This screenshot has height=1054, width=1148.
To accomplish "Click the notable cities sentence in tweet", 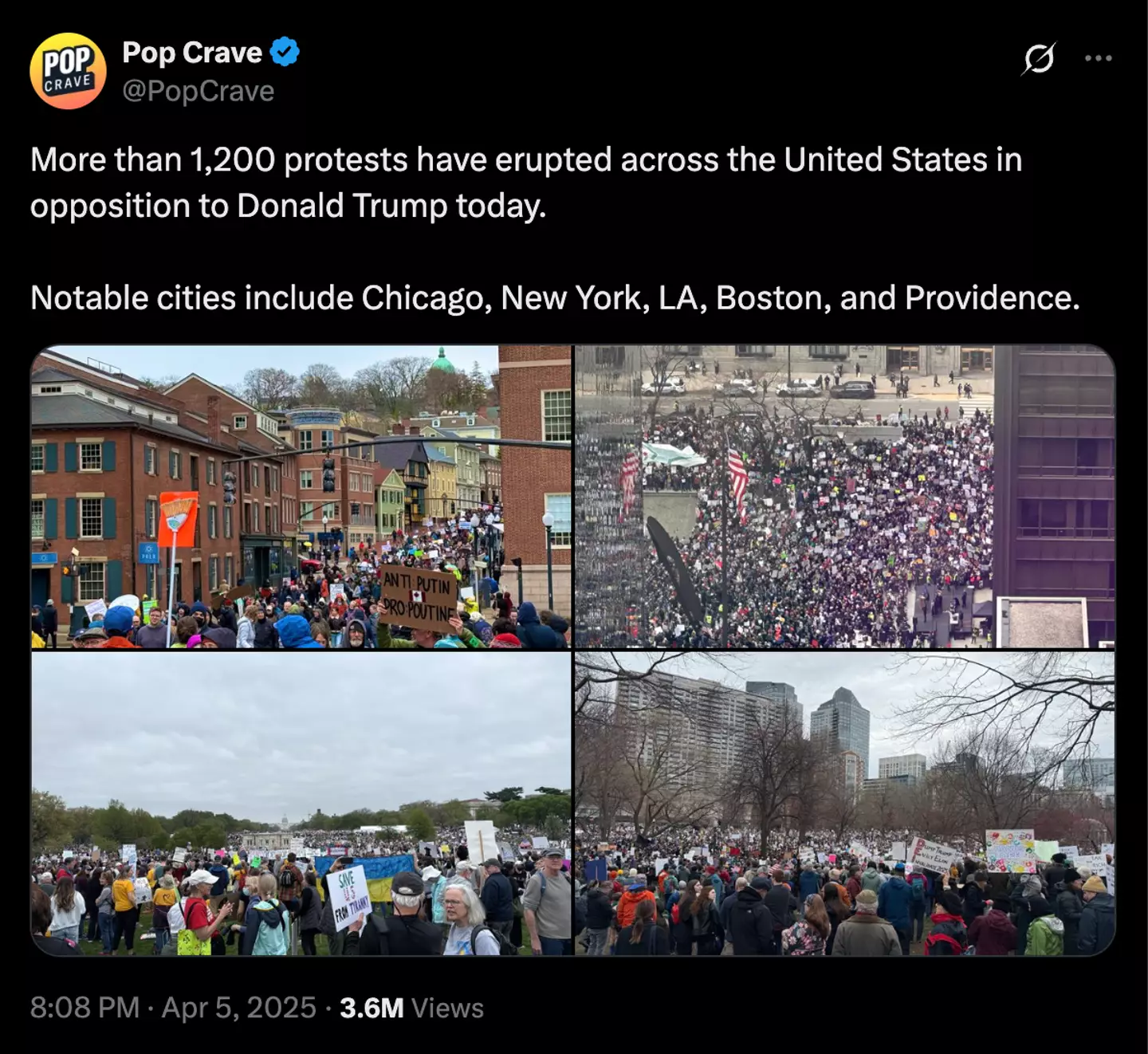I will tap(555, 298).
